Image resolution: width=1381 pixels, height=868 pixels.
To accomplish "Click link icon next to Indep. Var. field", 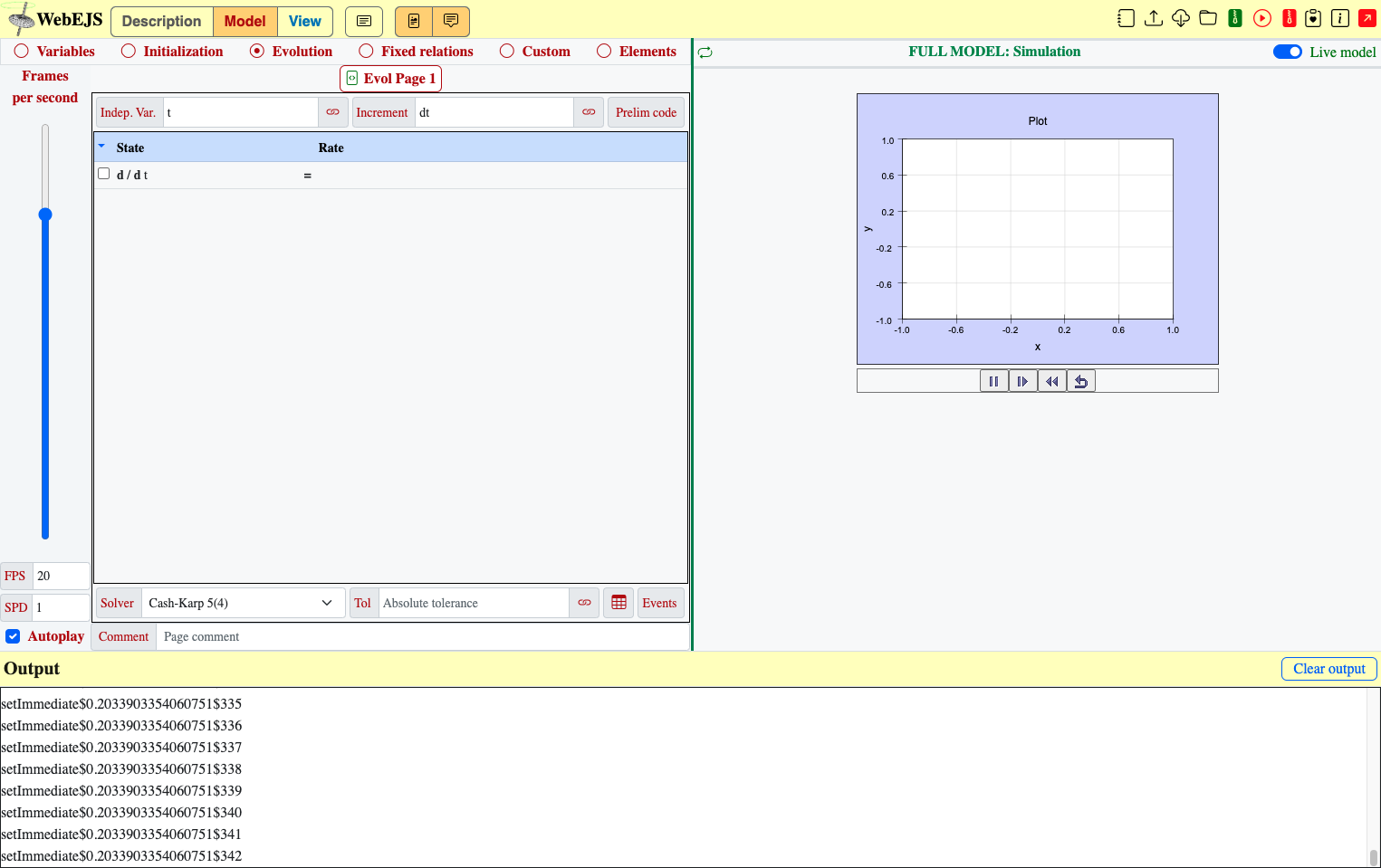I will point(333,112).
